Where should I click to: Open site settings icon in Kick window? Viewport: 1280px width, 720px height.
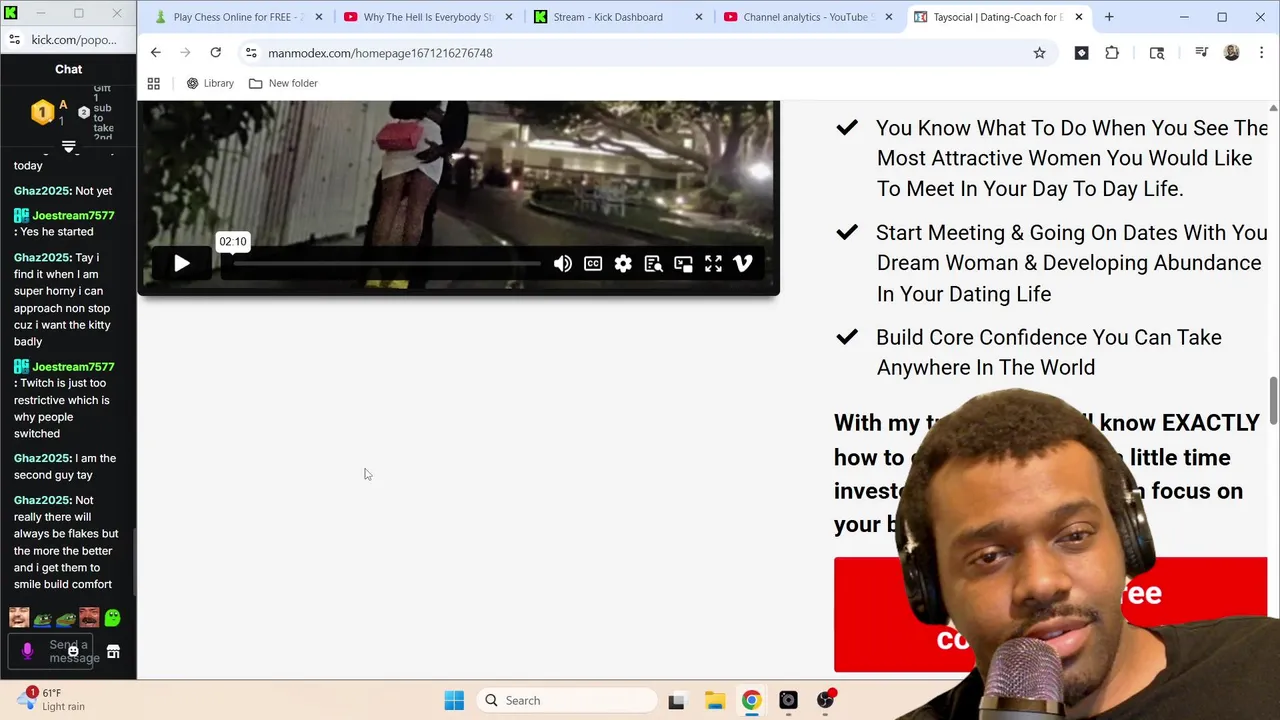[x=14, y=40]
